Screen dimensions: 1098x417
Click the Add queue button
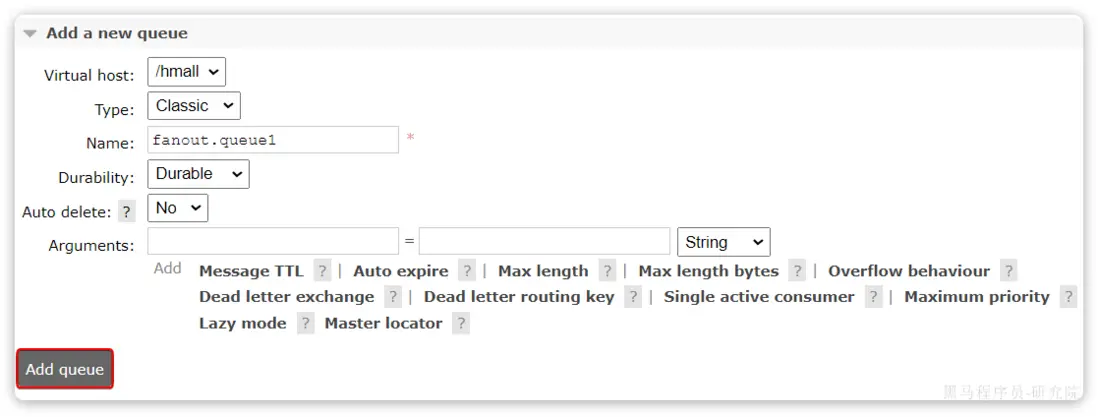65,369
